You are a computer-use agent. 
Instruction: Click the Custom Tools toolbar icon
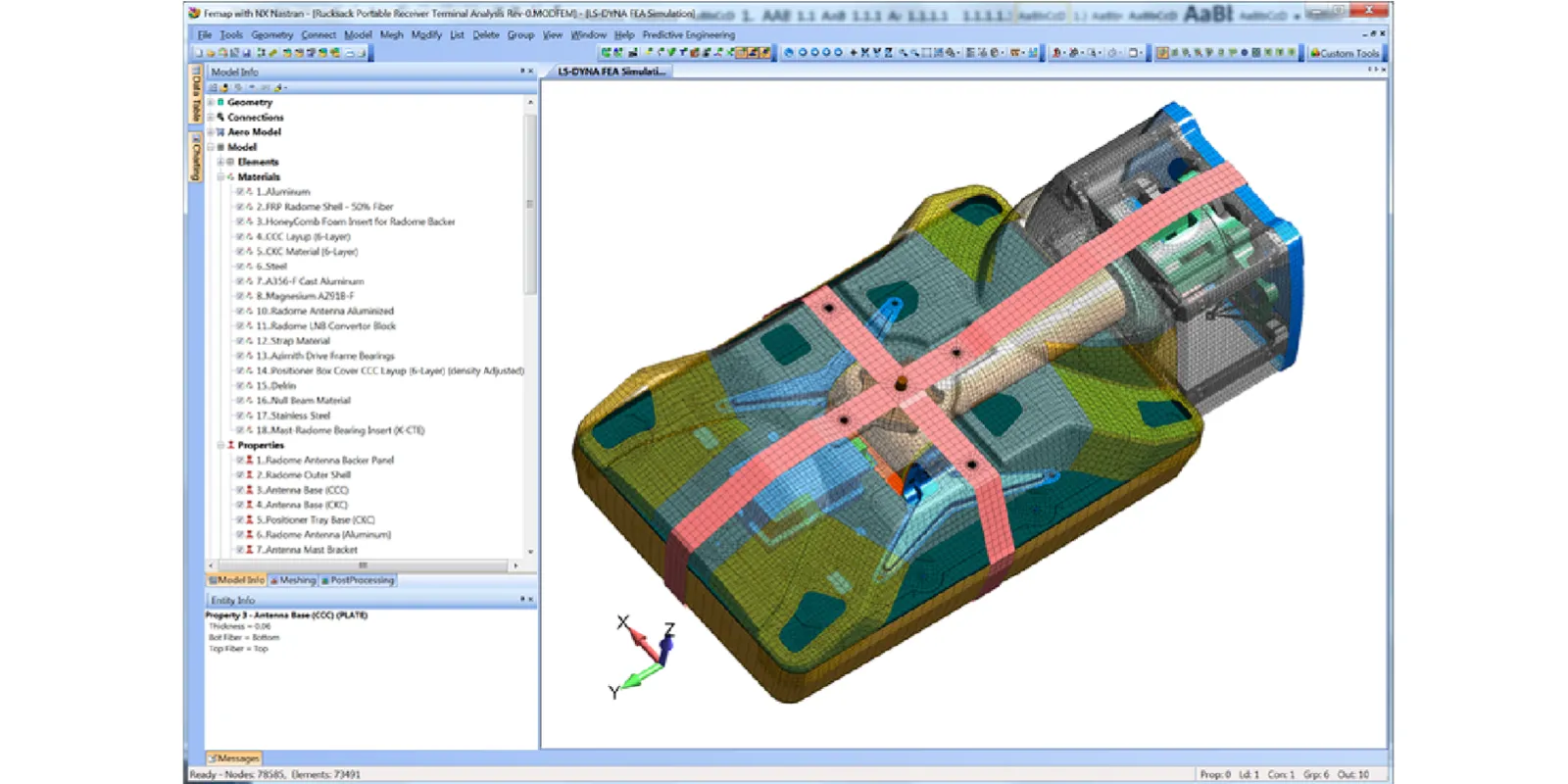click(1346, 53)
